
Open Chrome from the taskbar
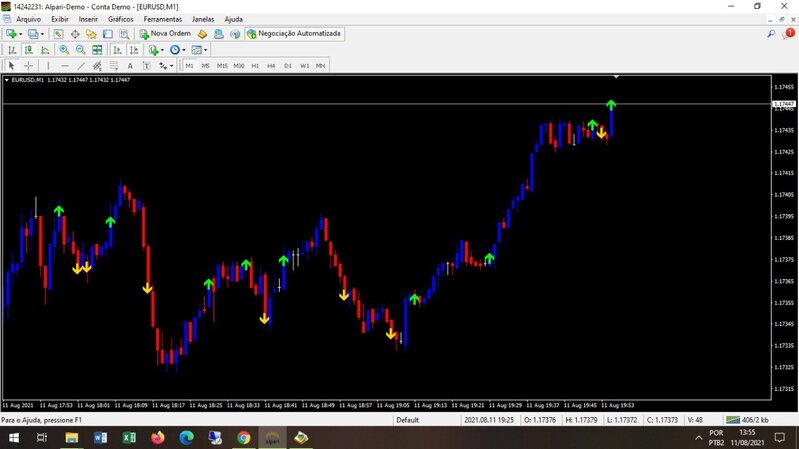[244, 438]
